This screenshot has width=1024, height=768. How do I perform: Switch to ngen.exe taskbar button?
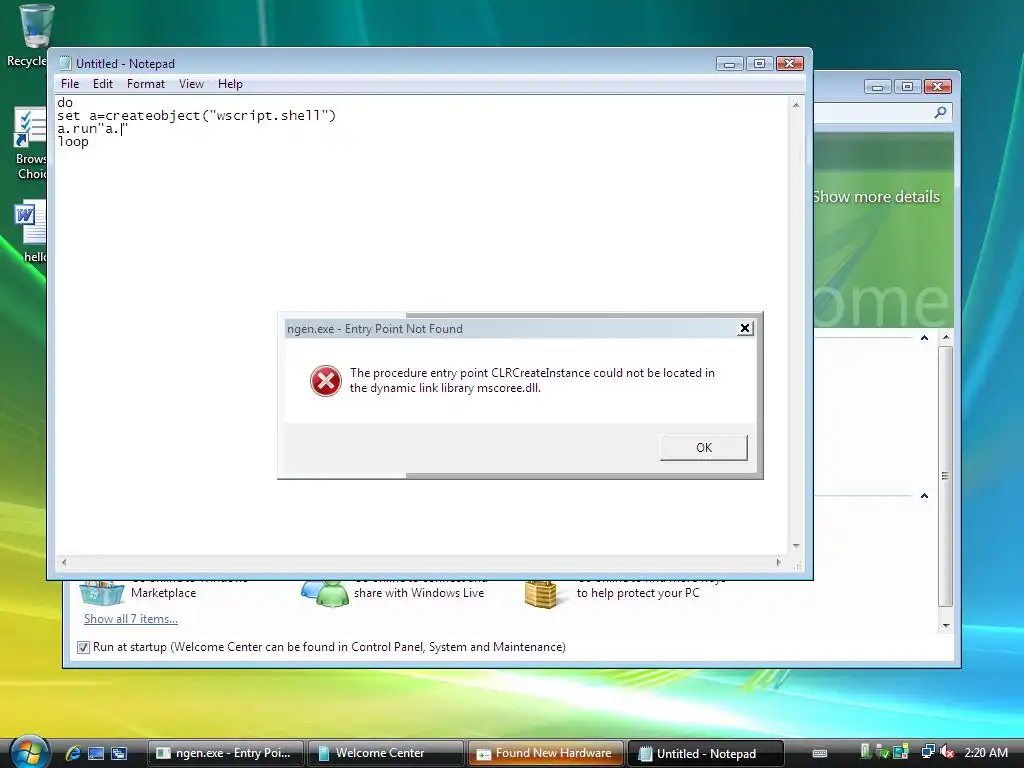(x=226, y=753)
